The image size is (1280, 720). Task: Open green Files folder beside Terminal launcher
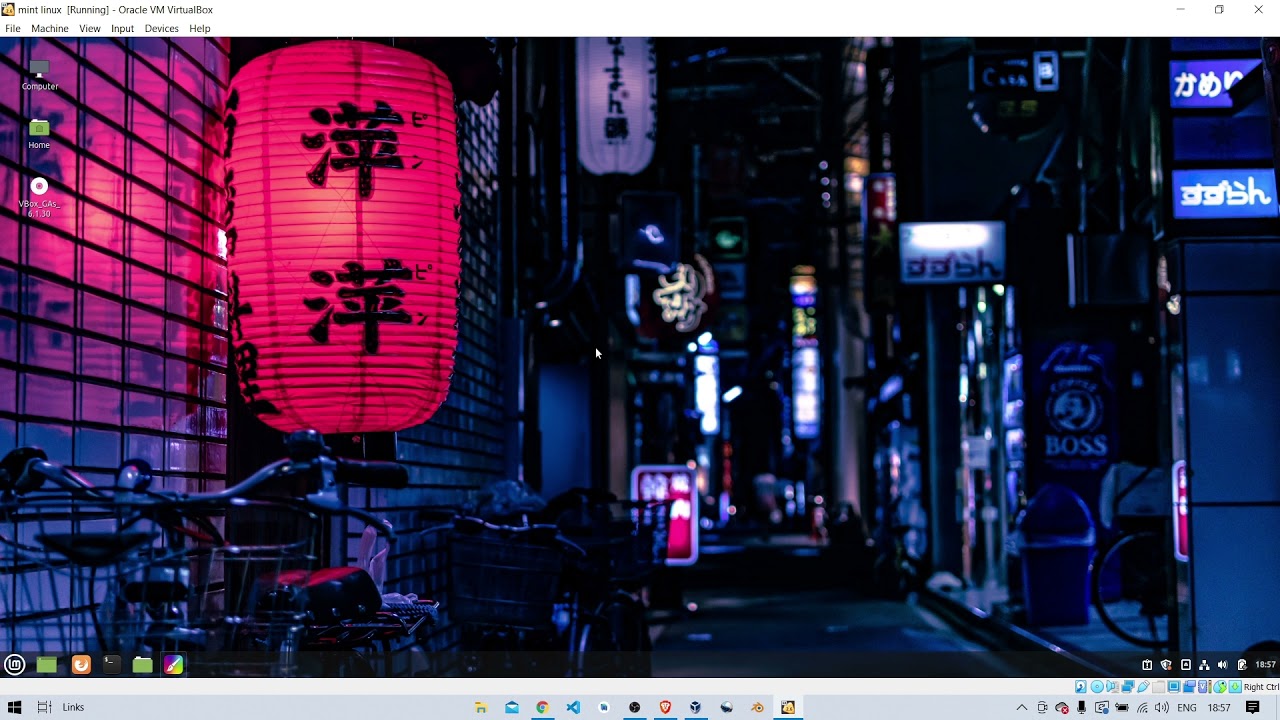click(x=142, y=664)
